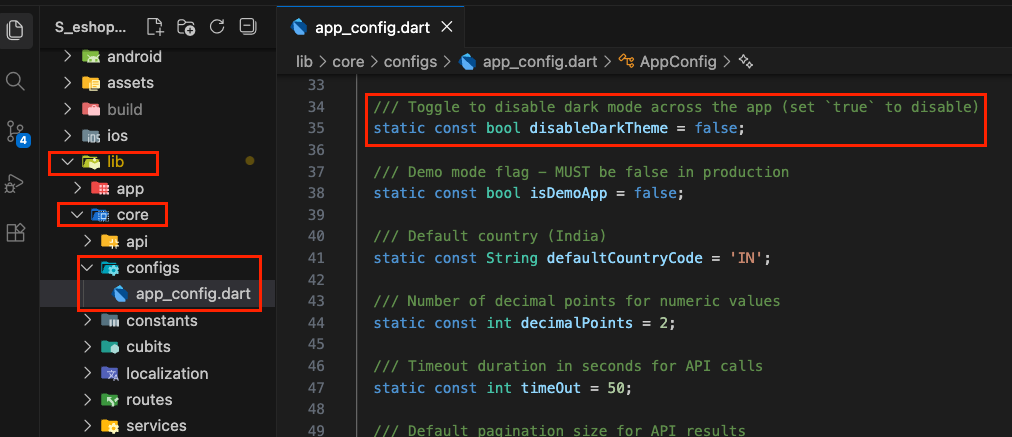Select app_config.dart in the file tree
1012x437 pixels.
[192, 294]
